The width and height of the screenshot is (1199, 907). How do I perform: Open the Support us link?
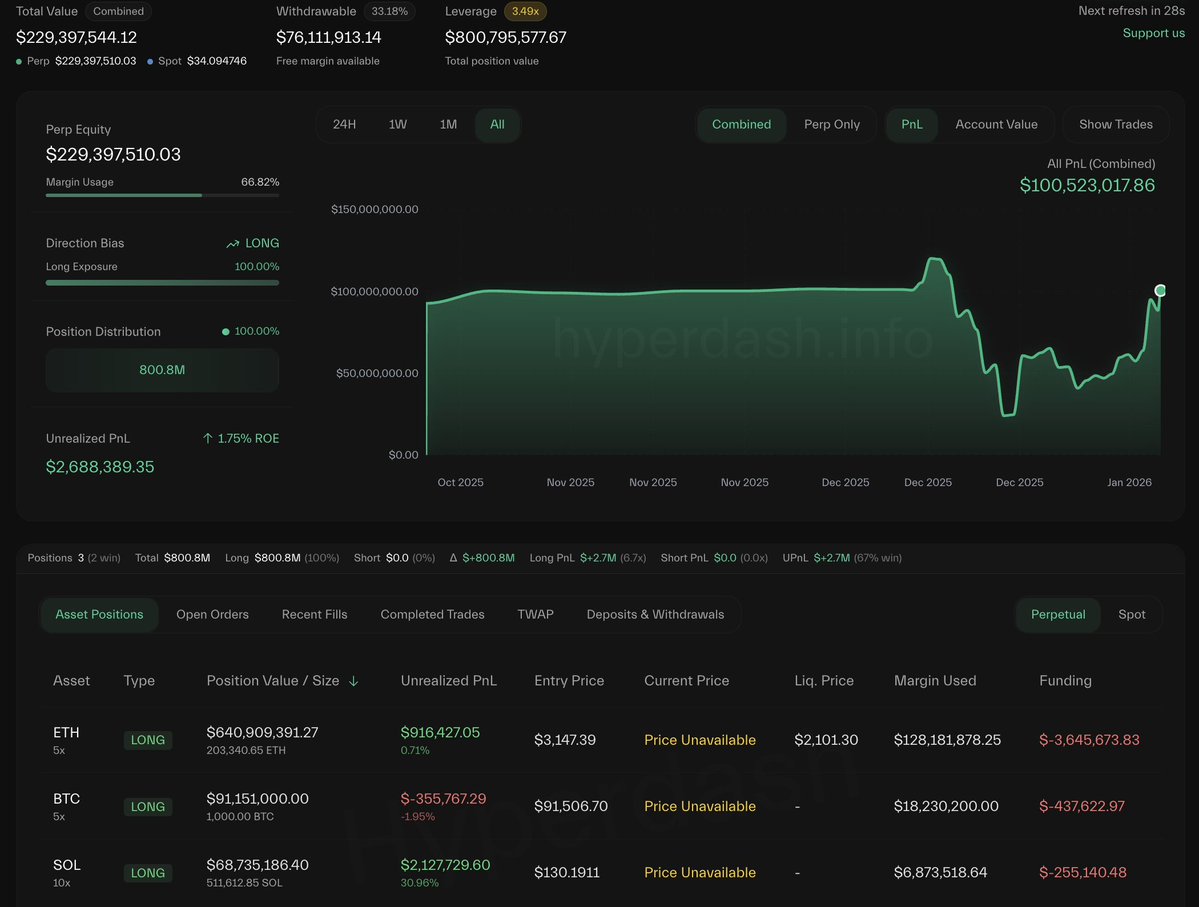pyautogui.click(x=1153, y=33)
